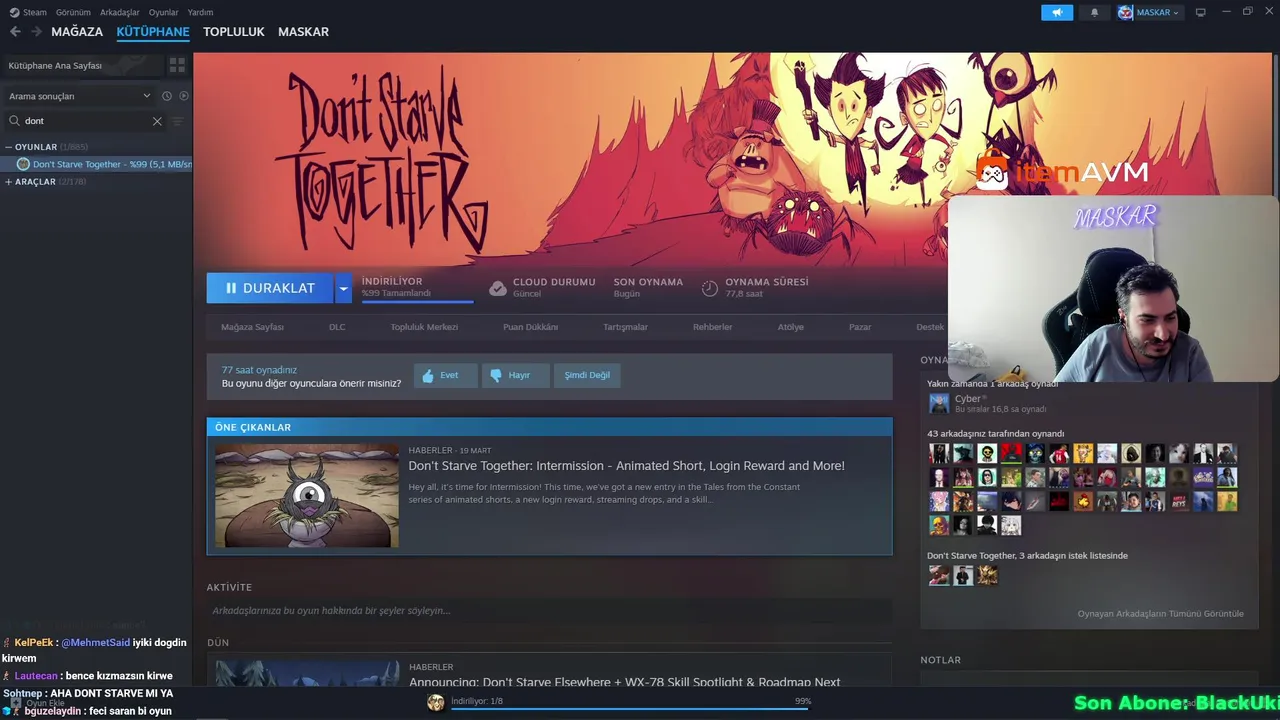Open the MASKAR profile tab

click(303, 32)
